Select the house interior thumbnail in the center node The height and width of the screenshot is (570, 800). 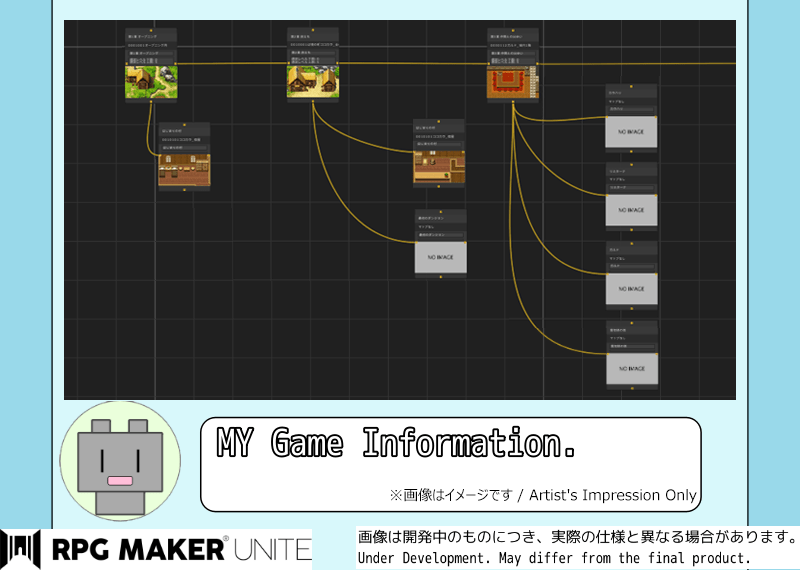(439, 166)
